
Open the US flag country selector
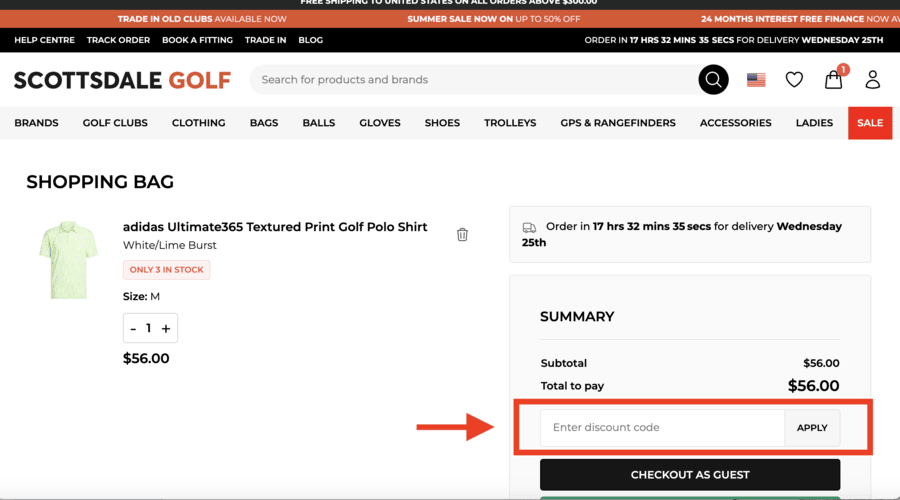coord(756,80)
